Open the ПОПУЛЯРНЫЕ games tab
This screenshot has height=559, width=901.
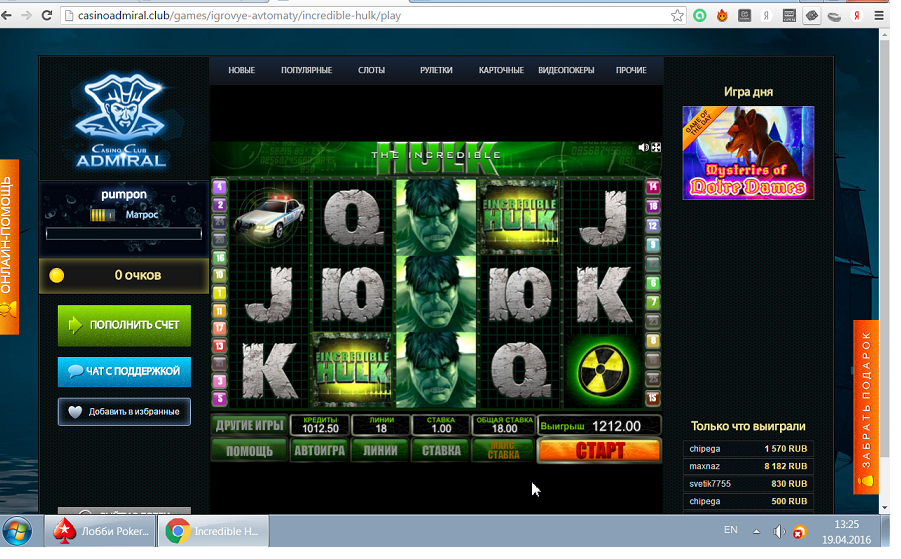coord(306,70)
